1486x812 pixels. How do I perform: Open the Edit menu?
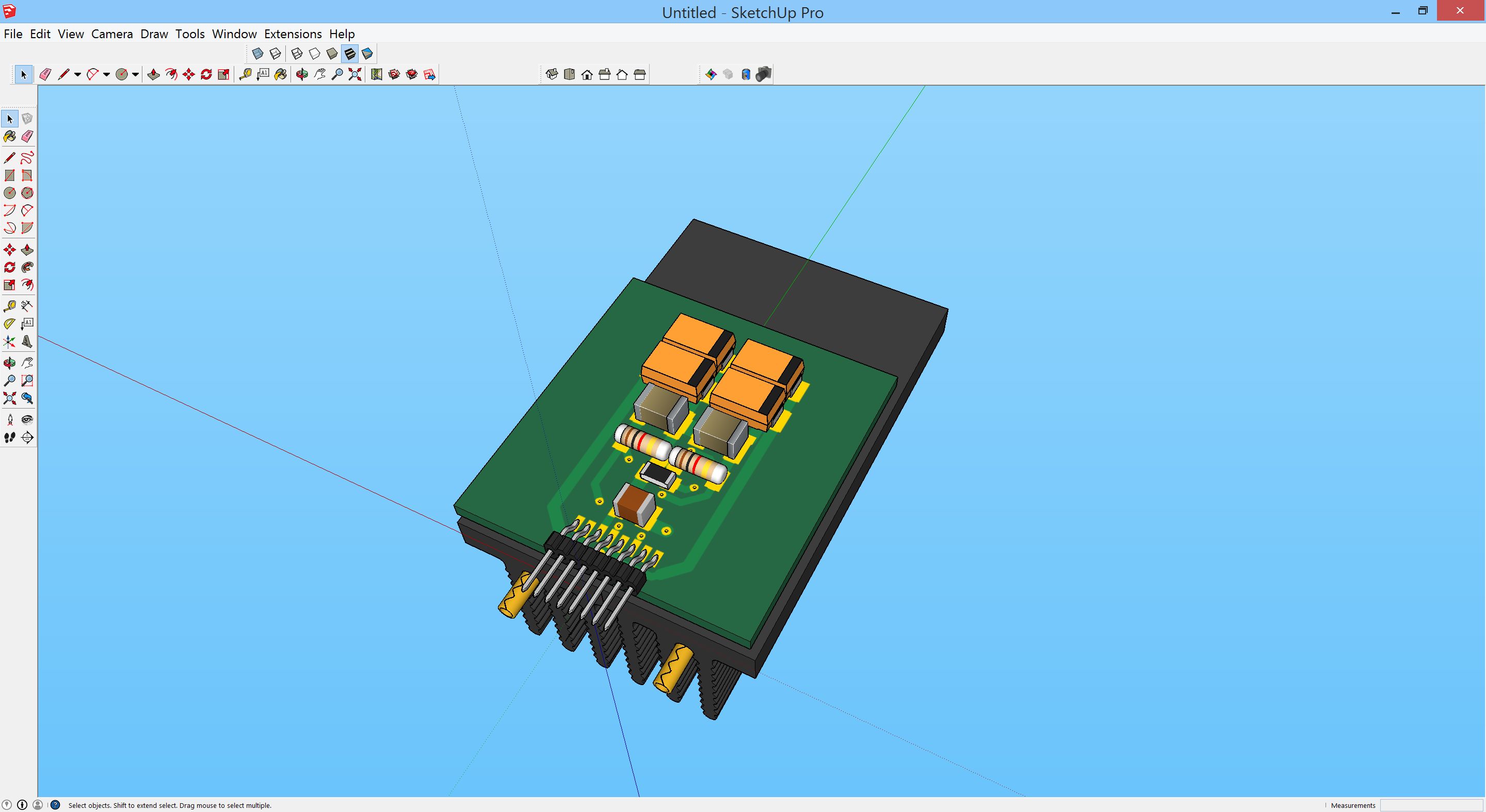(x=40, y=34)
